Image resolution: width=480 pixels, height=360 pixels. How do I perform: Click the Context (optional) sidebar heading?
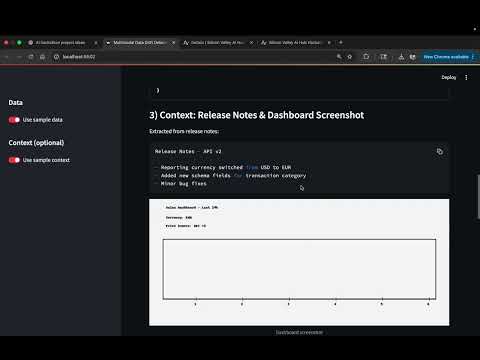(36, 143)
